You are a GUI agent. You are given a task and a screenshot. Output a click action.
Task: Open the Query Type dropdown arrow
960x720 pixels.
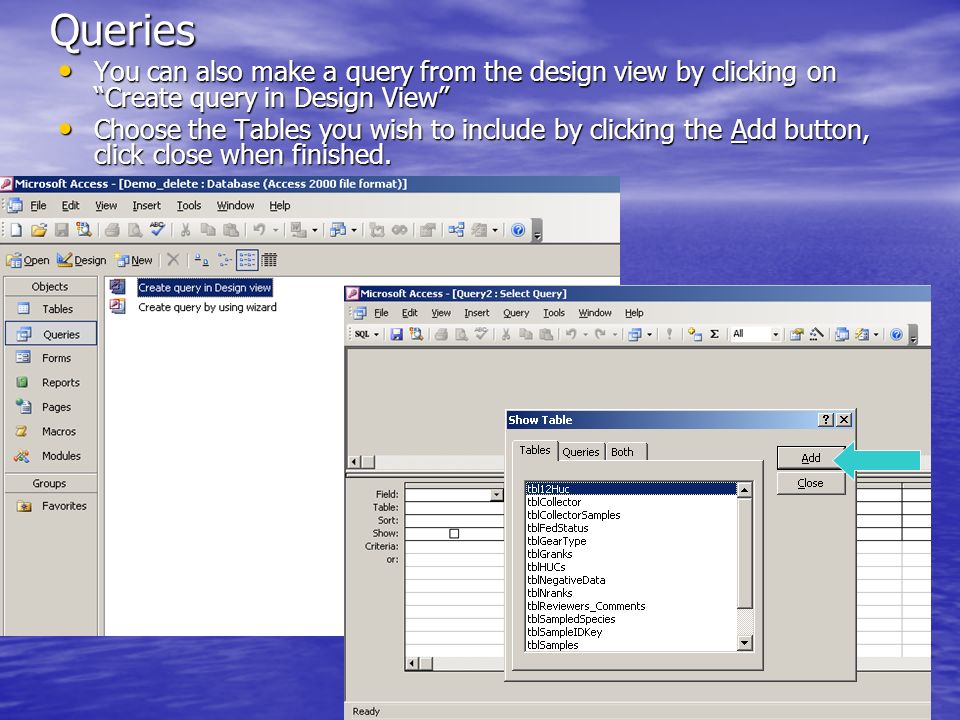click(650, 334)
